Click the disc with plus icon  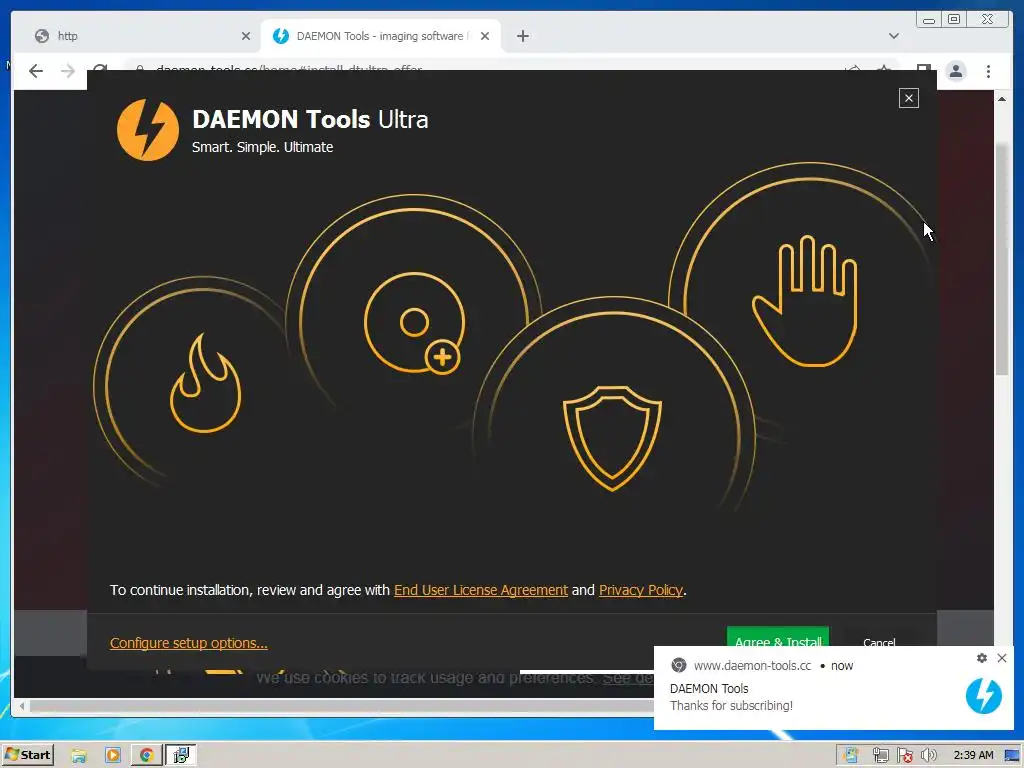[414, 323]
